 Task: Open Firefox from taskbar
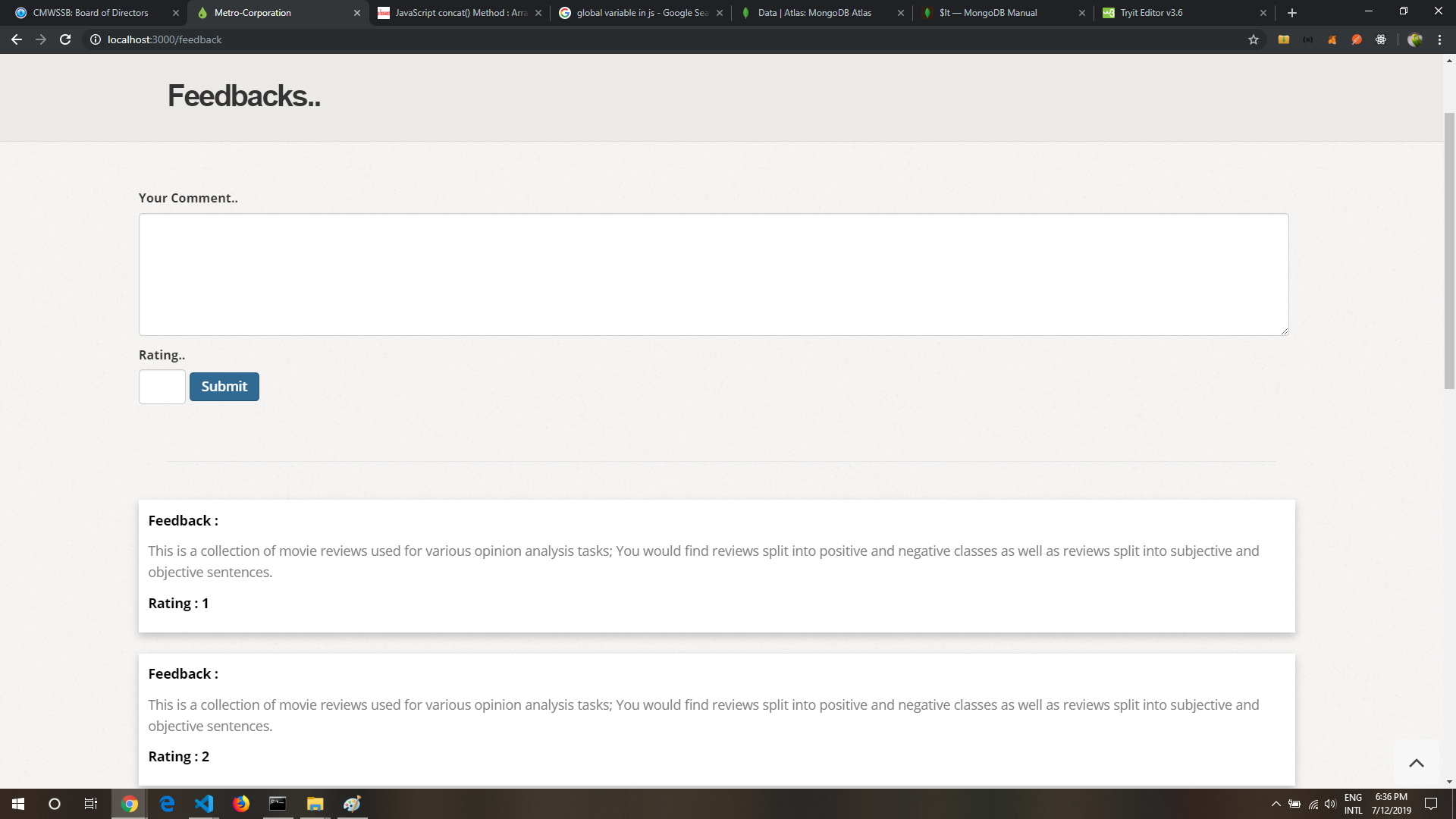tap(241, 804)
